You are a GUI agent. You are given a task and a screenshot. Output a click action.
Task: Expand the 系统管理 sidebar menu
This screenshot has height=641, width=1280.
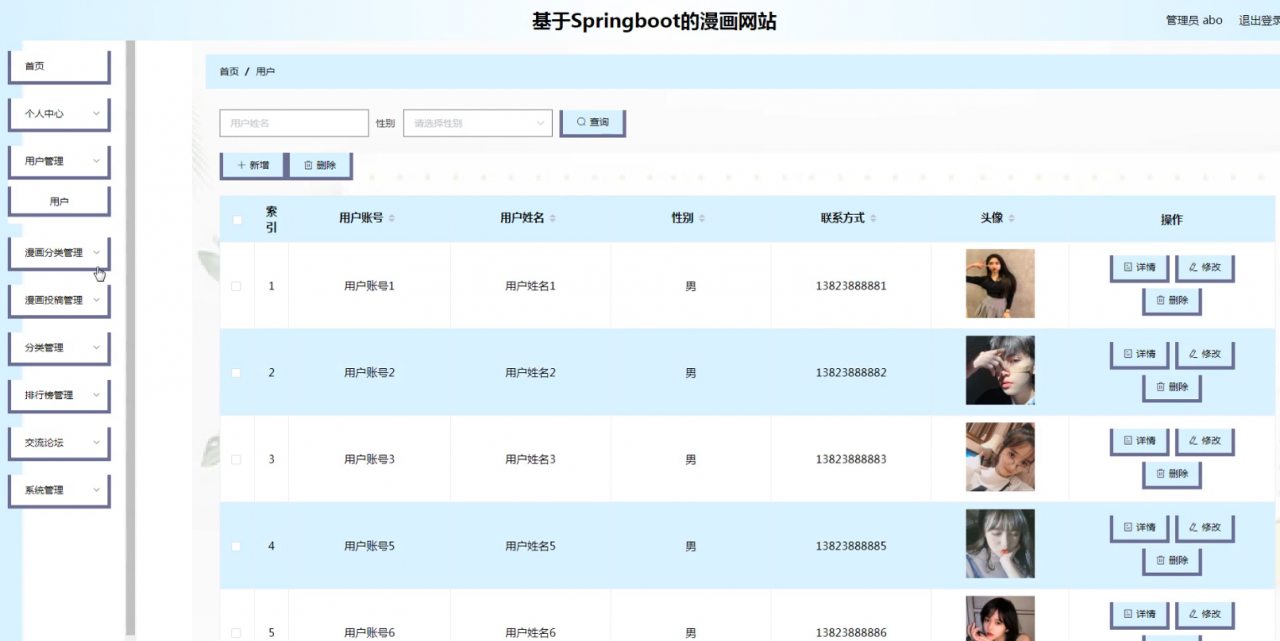59,490
